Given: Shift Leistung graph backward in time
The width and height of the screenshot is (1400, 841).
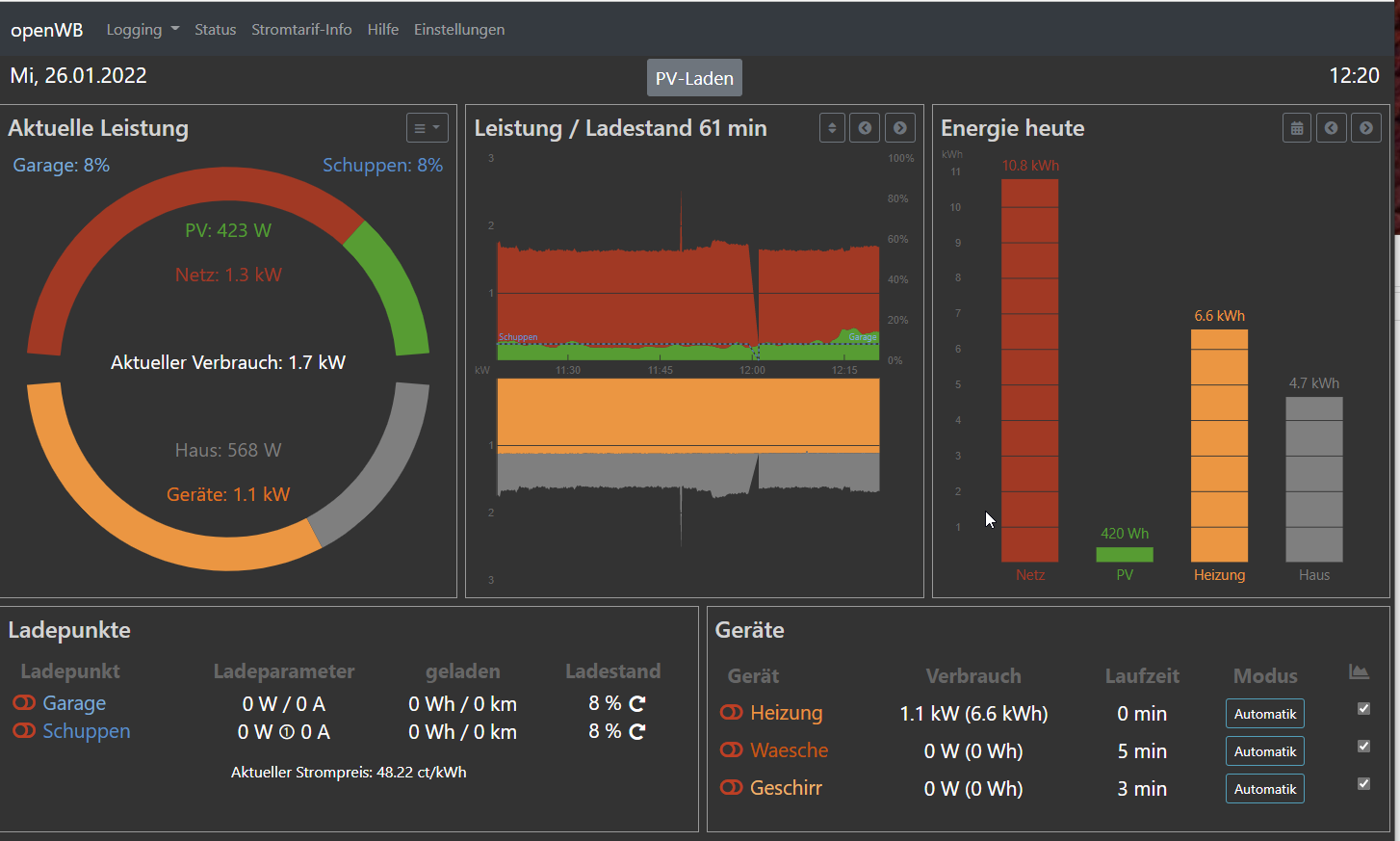Looking at the screenshot, I should [x=865, y=128].
